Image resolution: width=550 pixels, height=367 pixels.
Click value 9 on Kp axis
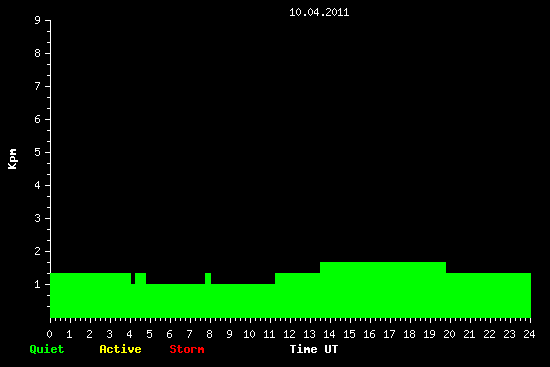(38, 20)
